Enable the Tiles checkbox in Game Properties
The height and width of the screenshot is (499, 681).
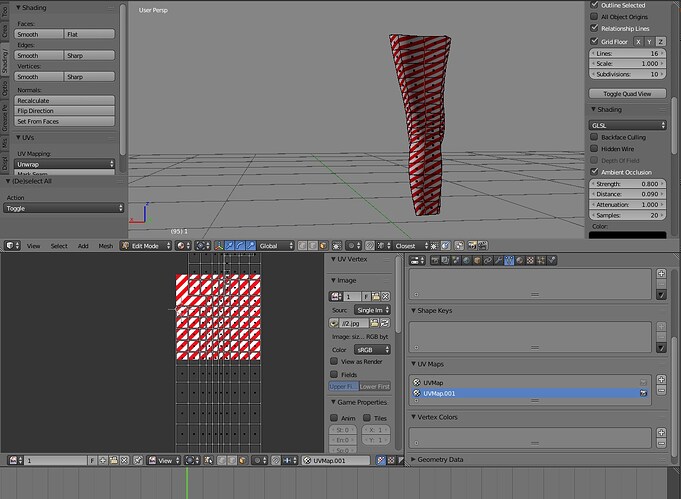tap(367, 418)
